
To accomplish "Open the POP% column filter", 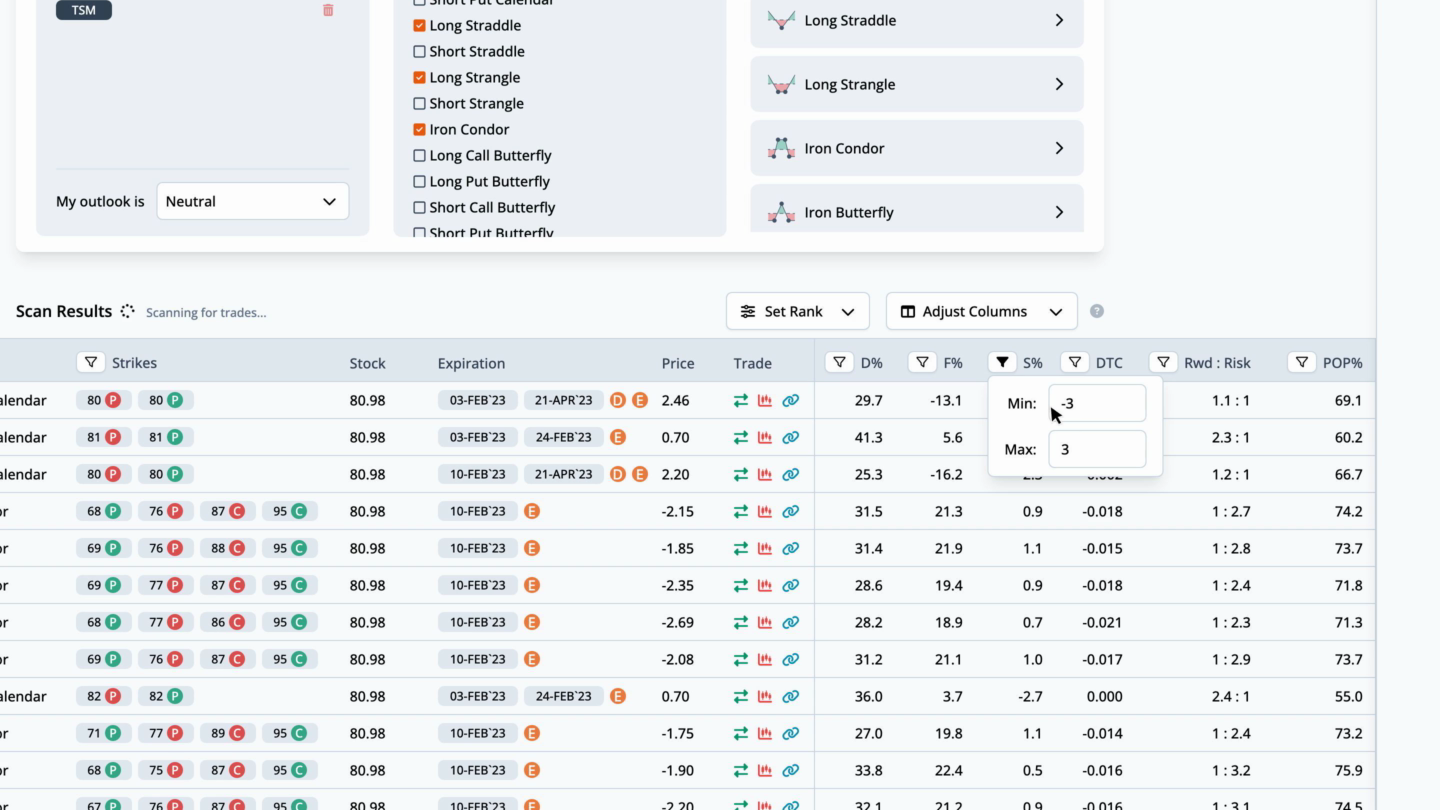I will click(x=1301, y=363).
